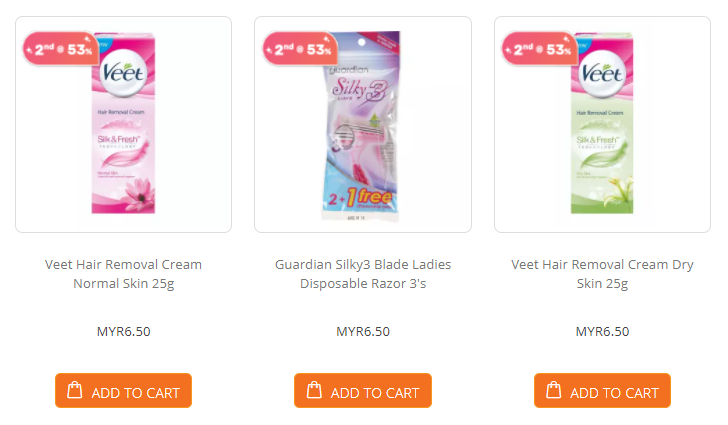Add Guardian Silky3 razor to cart

point(363,391)
